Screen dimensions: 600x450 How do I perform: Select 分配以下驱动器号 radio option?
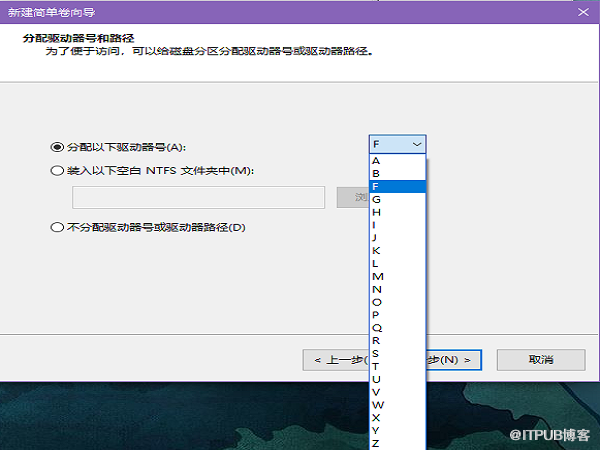(x=57, y=147)
